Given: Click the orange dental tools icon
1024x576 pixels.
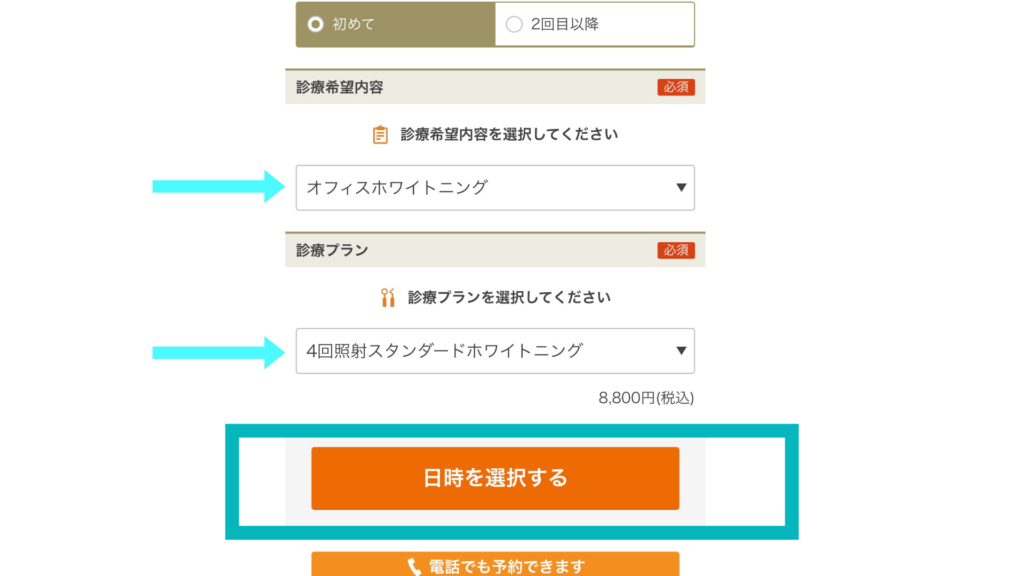Looking at the screenshot, I should 388,298.
